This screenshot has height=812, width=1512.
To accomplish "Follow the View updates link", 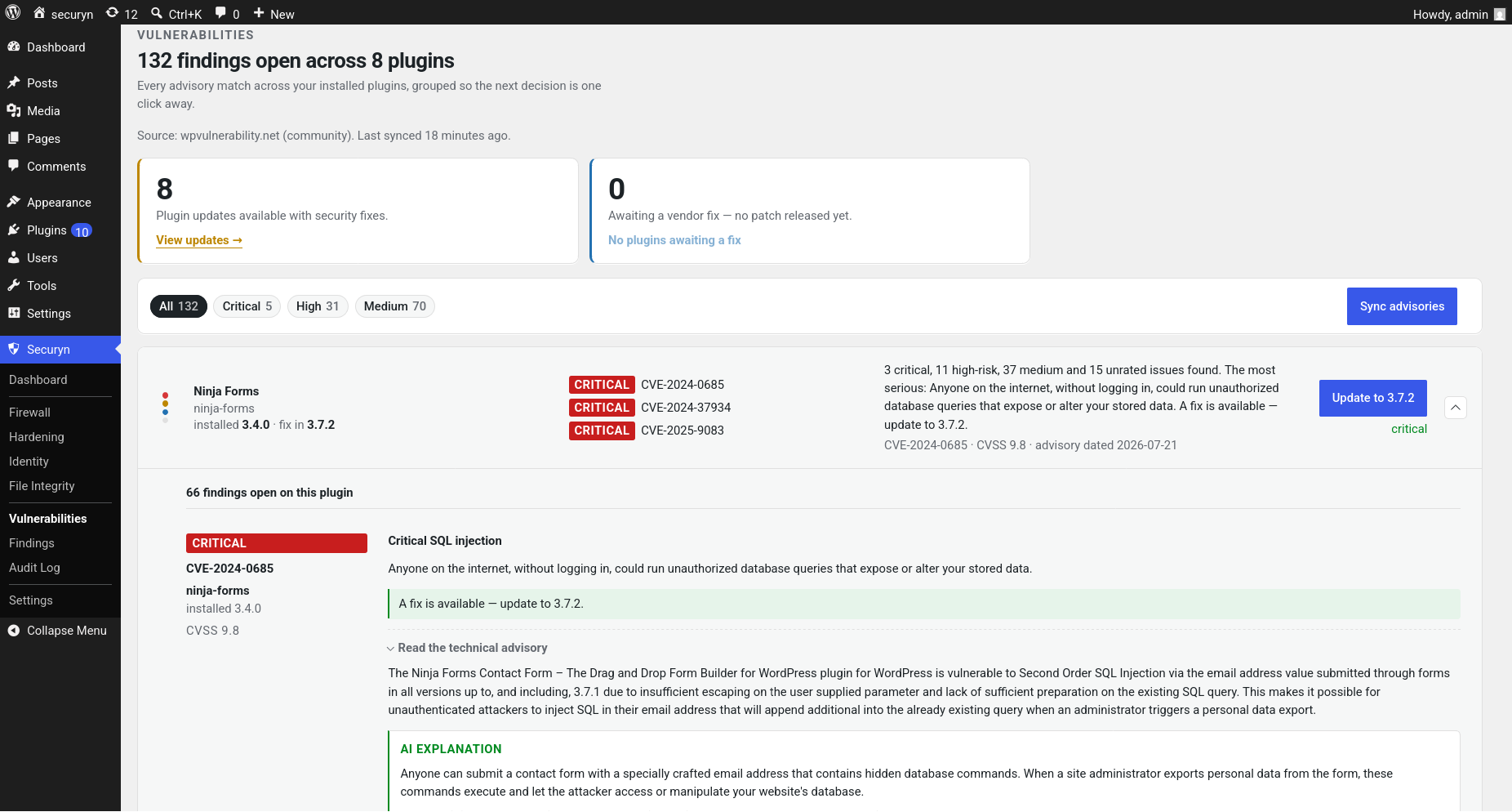I will [199, 240].
